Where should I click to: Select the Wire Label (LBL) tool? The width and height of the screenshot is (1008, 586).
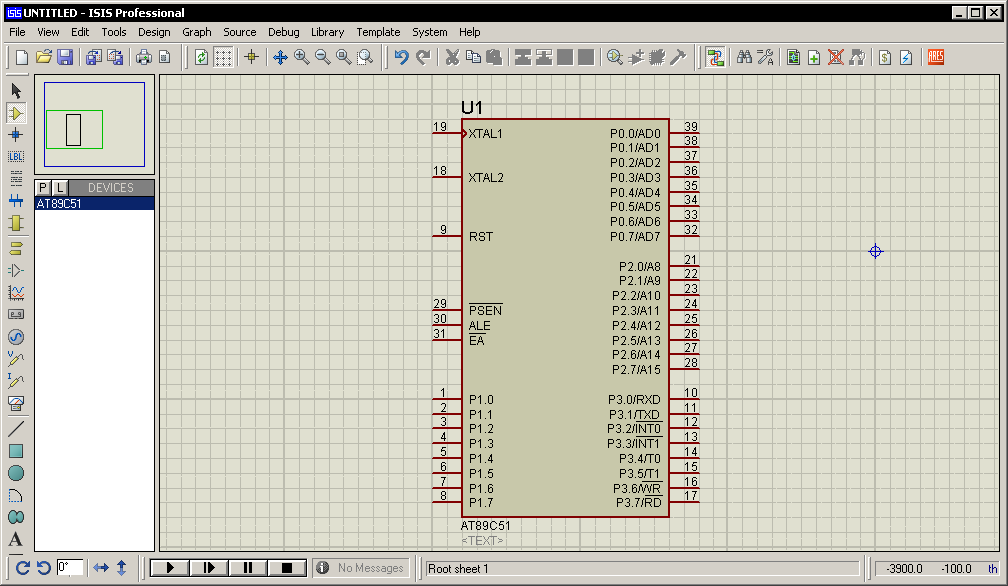16,157
